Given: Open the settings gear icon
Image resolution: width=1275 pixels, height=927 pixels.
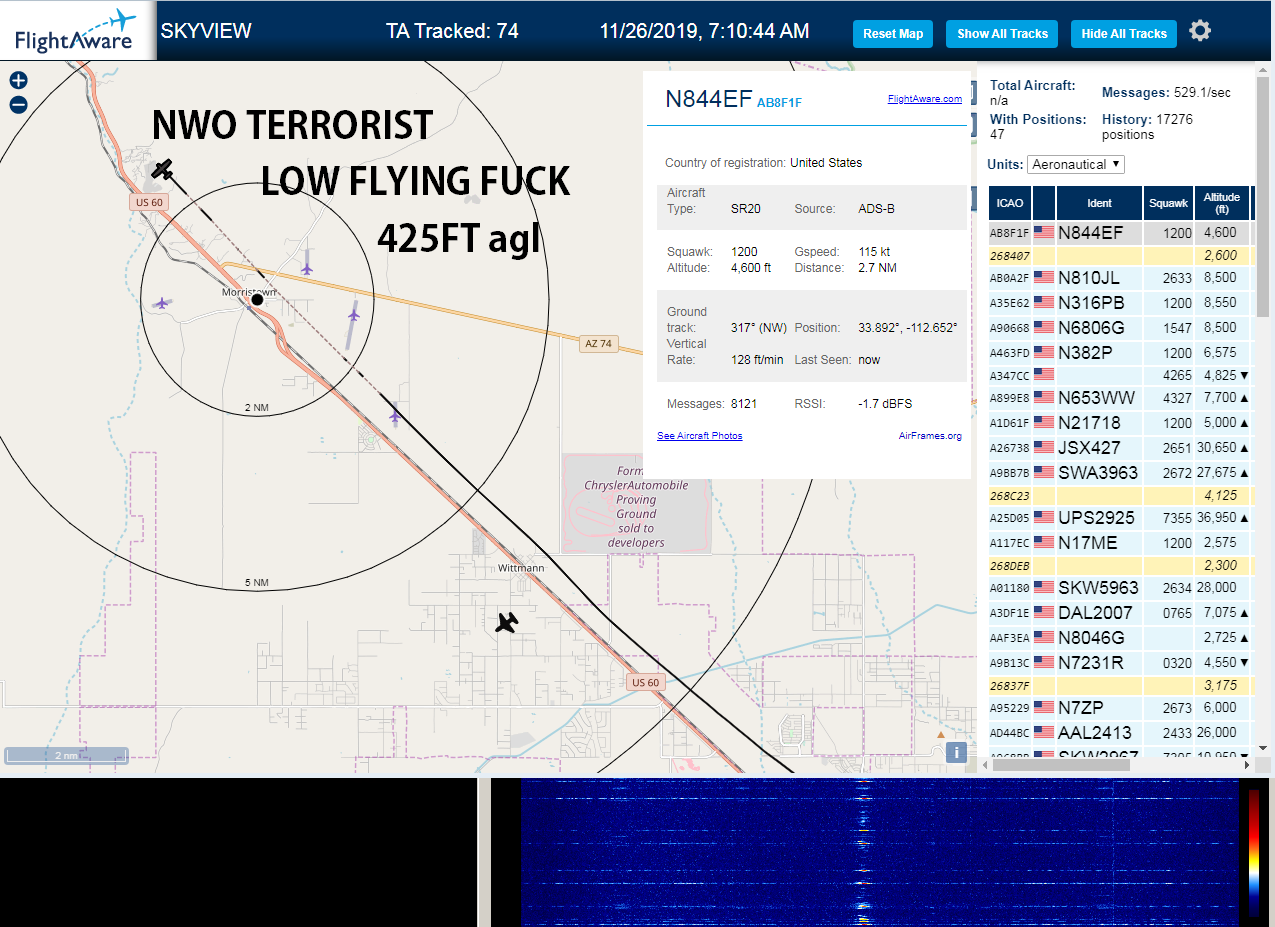Looking at the screenshot, I should [1200, 31].
